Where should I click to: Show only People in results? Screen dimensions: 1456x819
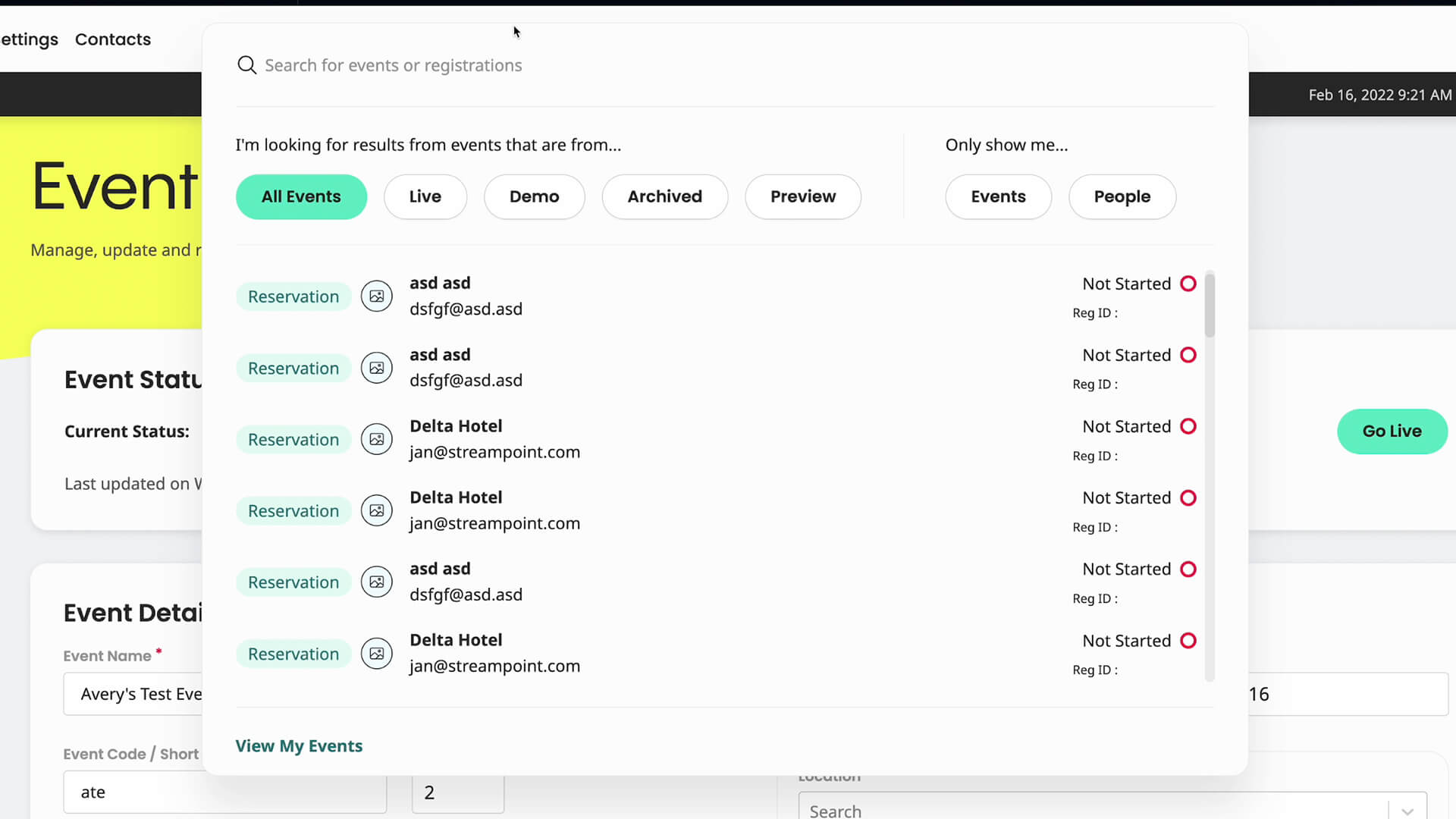click(x=1122, y=196)
